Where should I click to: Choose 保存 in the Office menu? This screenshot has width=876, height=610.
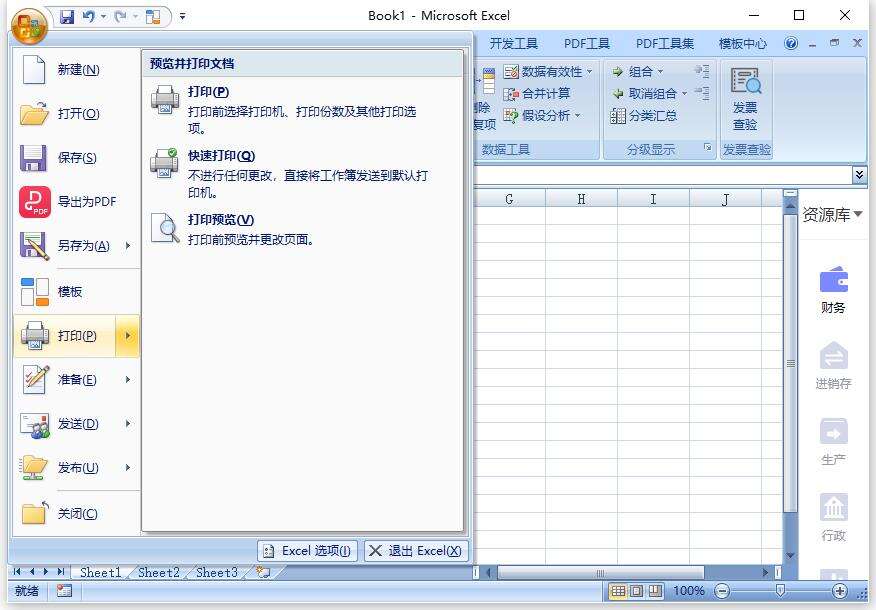(77, 158)
